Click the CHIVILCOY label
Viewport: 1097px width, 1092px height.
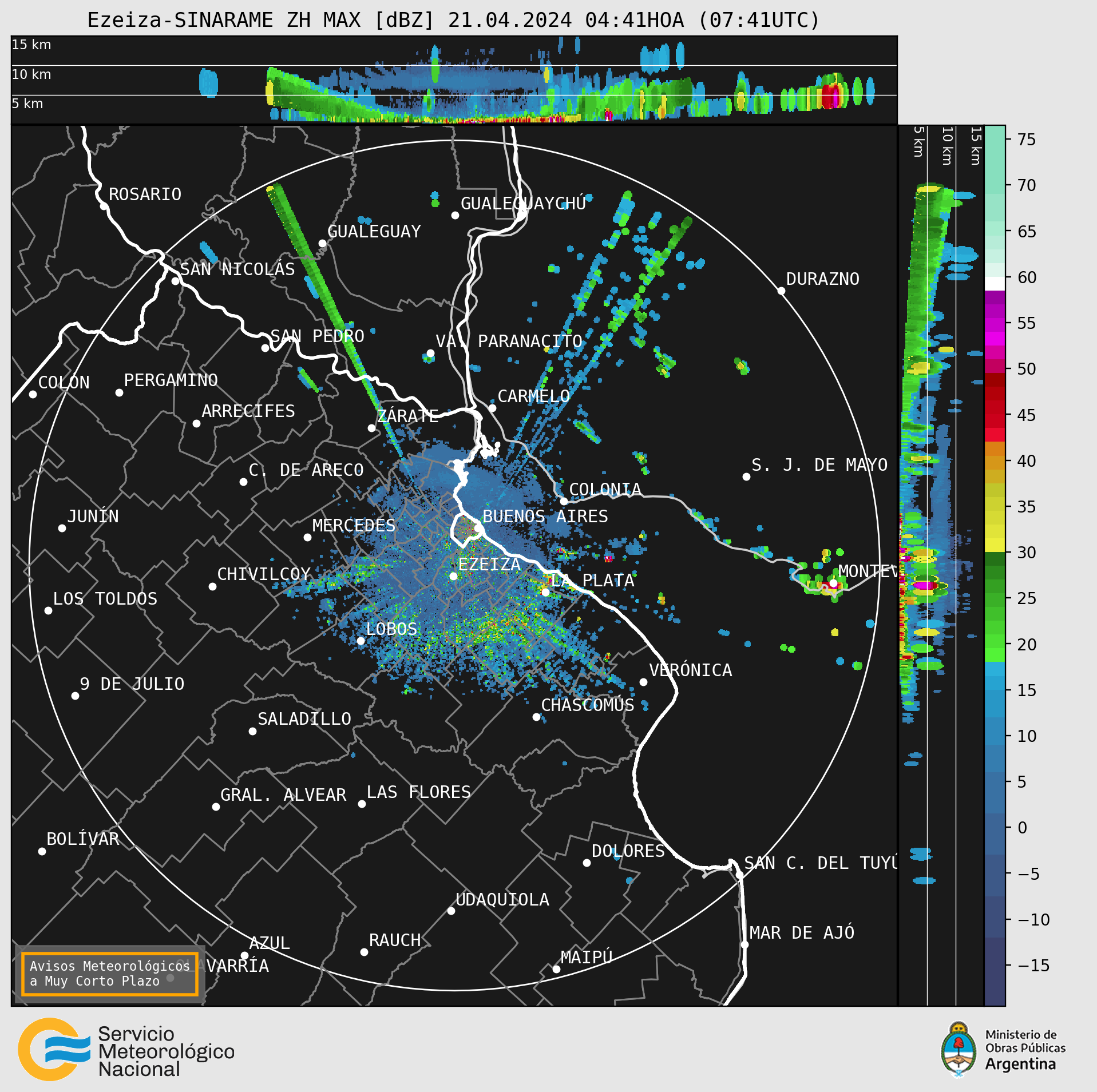click(264, 574)
